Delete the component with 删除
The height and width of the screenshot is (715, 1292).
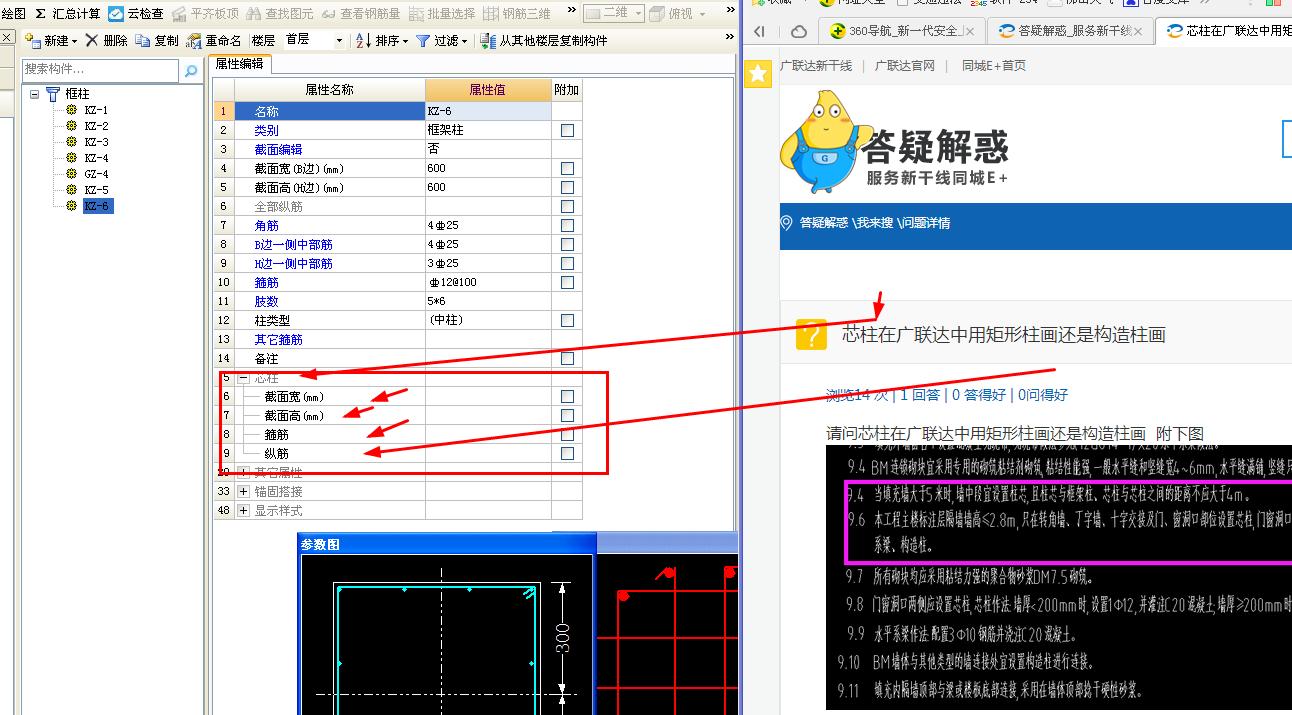tap(106, 40)
